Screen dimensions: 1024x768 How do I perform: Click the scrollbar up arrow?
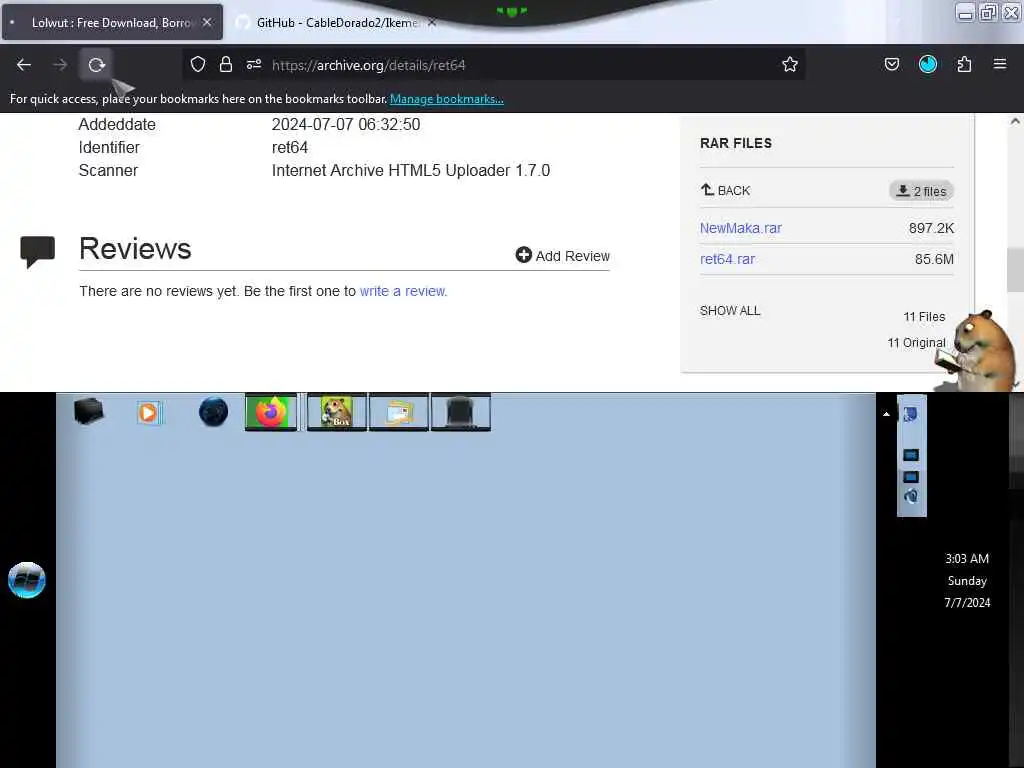tap(1015, 121)
